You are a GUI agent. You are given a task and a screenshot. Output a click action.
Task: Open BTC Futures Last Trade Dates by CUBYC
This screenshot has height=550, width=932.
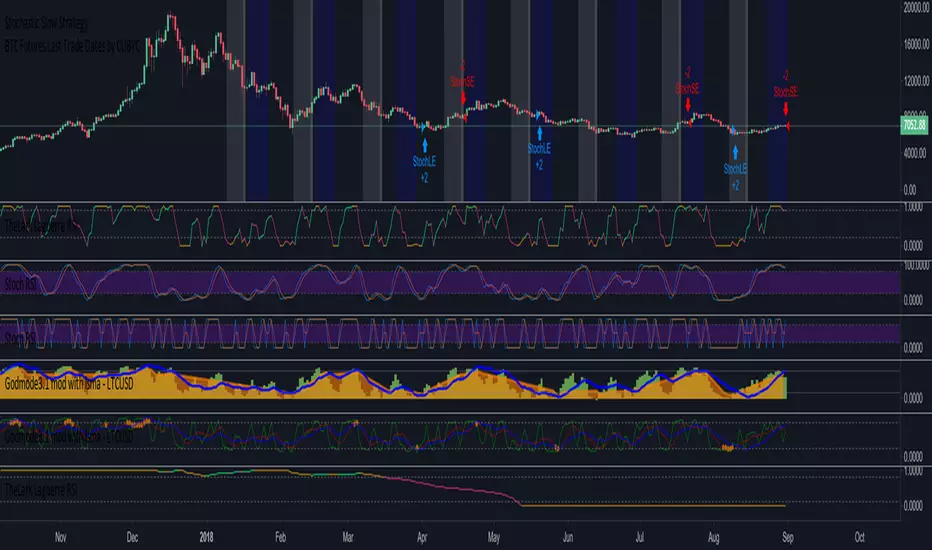coord(72,46)
